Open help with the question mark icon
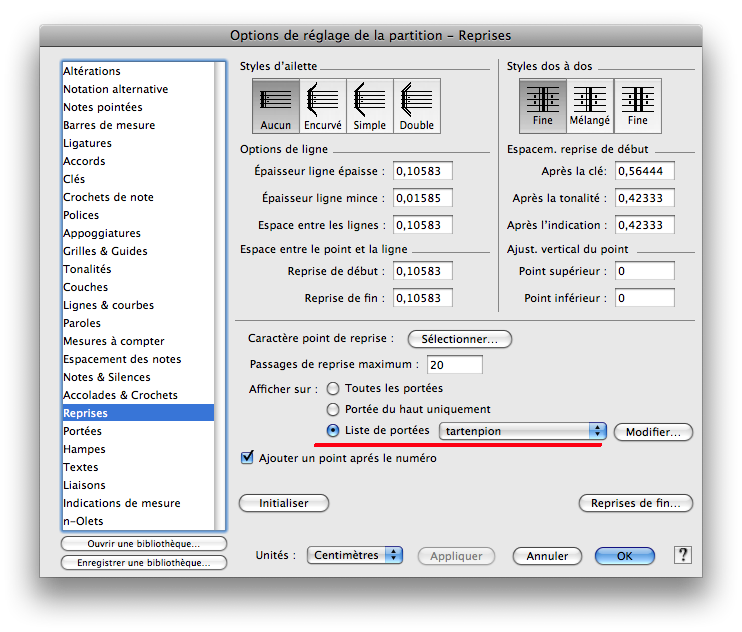The image size is (742, 632). 683,555
